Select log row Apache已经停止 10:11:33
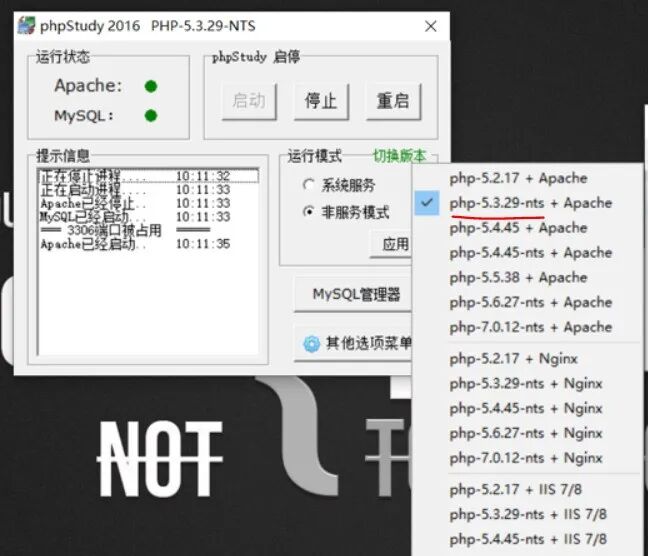Viewport: 648px width, 556px height. pyautogui.click(x=148, y=203)
